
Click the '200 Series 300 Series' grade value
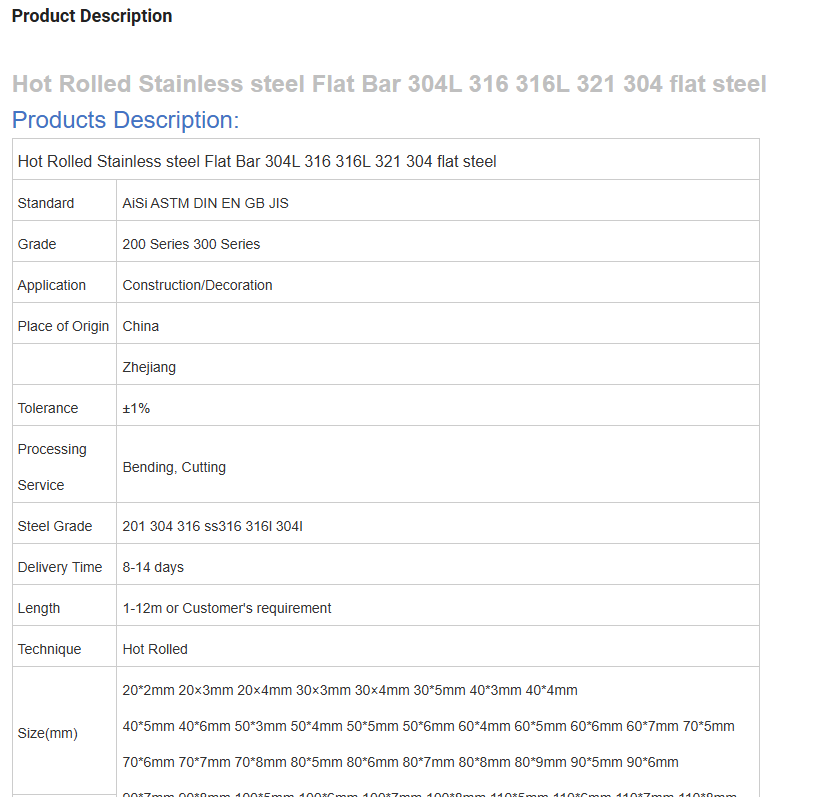click(x=191, y=244)
